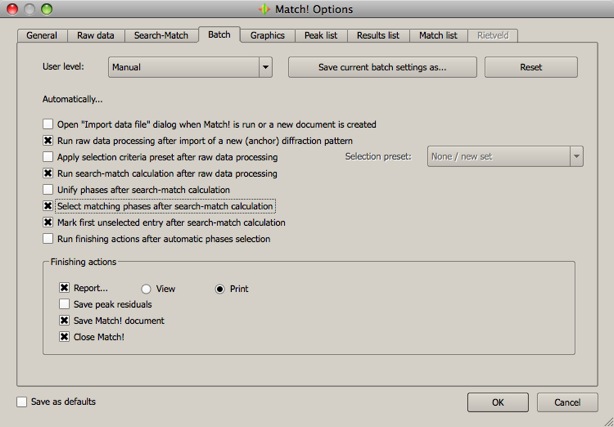Image resolution: width=614 pixels, height=427 pixels.
Task: Uncheck Mark first unselected entry checkbox
Action: (48, 223)
